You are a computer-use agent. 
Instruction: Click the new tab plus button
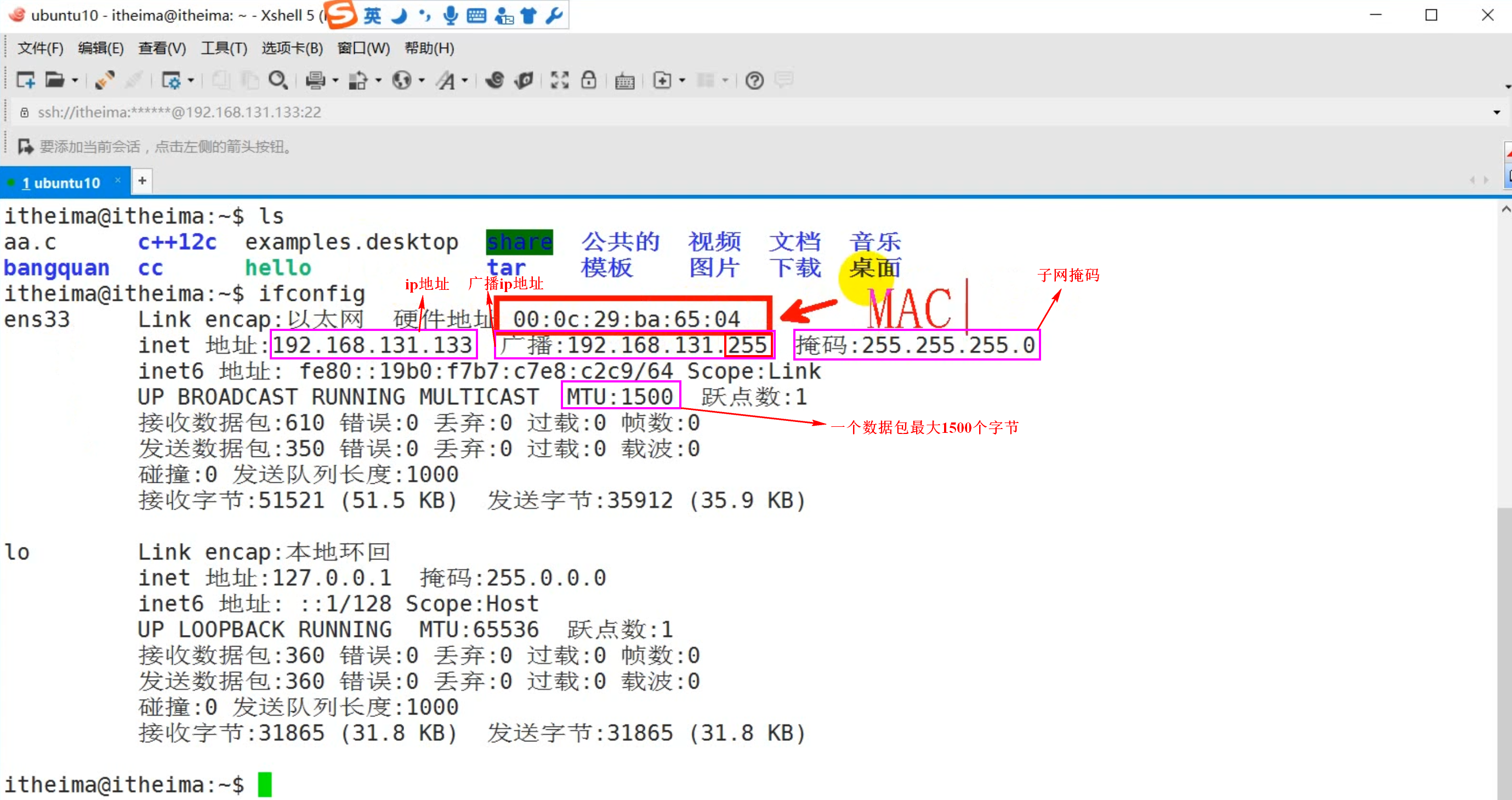[142, 181]
